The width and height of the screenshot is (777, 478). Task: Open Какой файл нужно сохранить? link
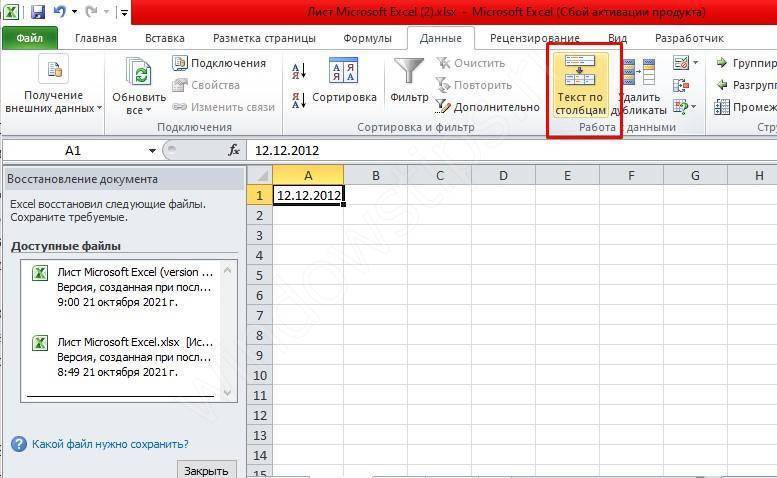(x=110, y=444)
